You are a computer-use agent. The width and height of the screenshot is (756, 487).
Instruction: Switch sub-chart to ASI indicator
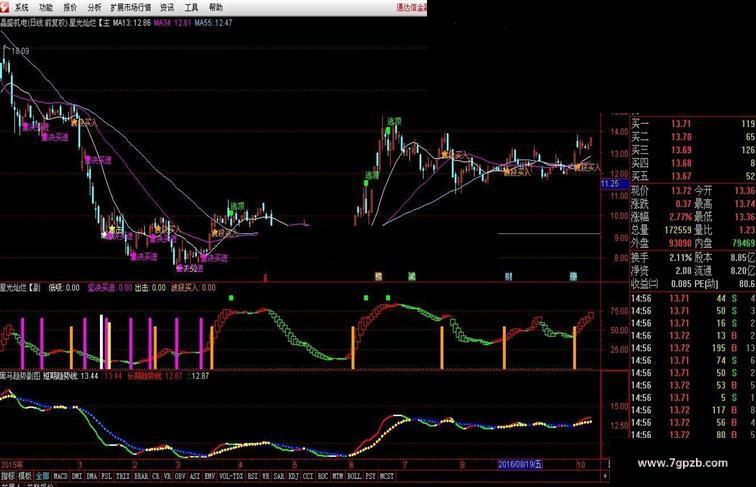pos(195,476)
